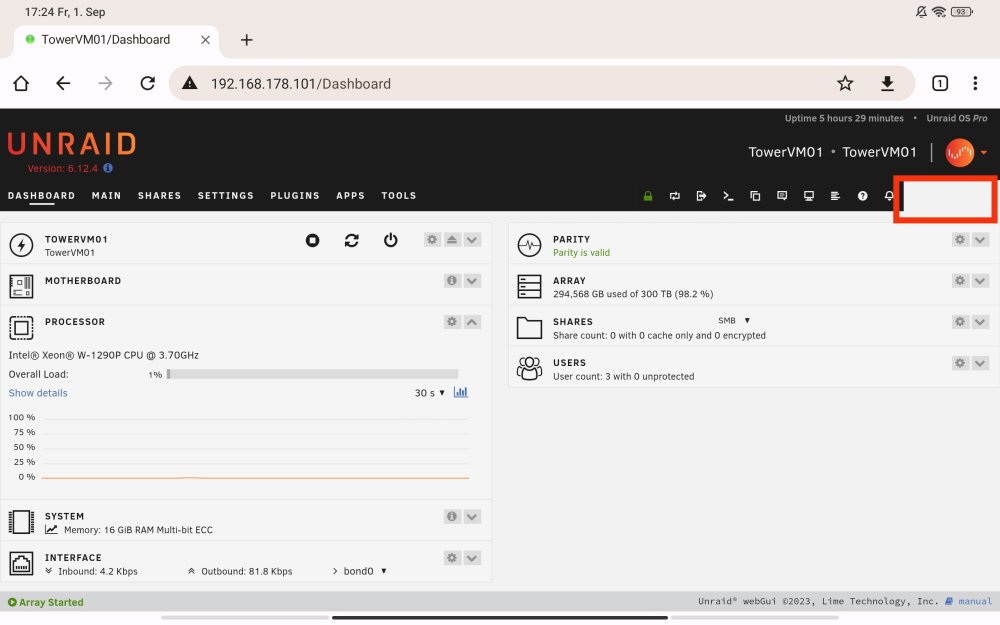This screenshot has height=625, width=1000.
Task: Open the Users gear settings
Action: pyautogui.click(x=960, y=363)
